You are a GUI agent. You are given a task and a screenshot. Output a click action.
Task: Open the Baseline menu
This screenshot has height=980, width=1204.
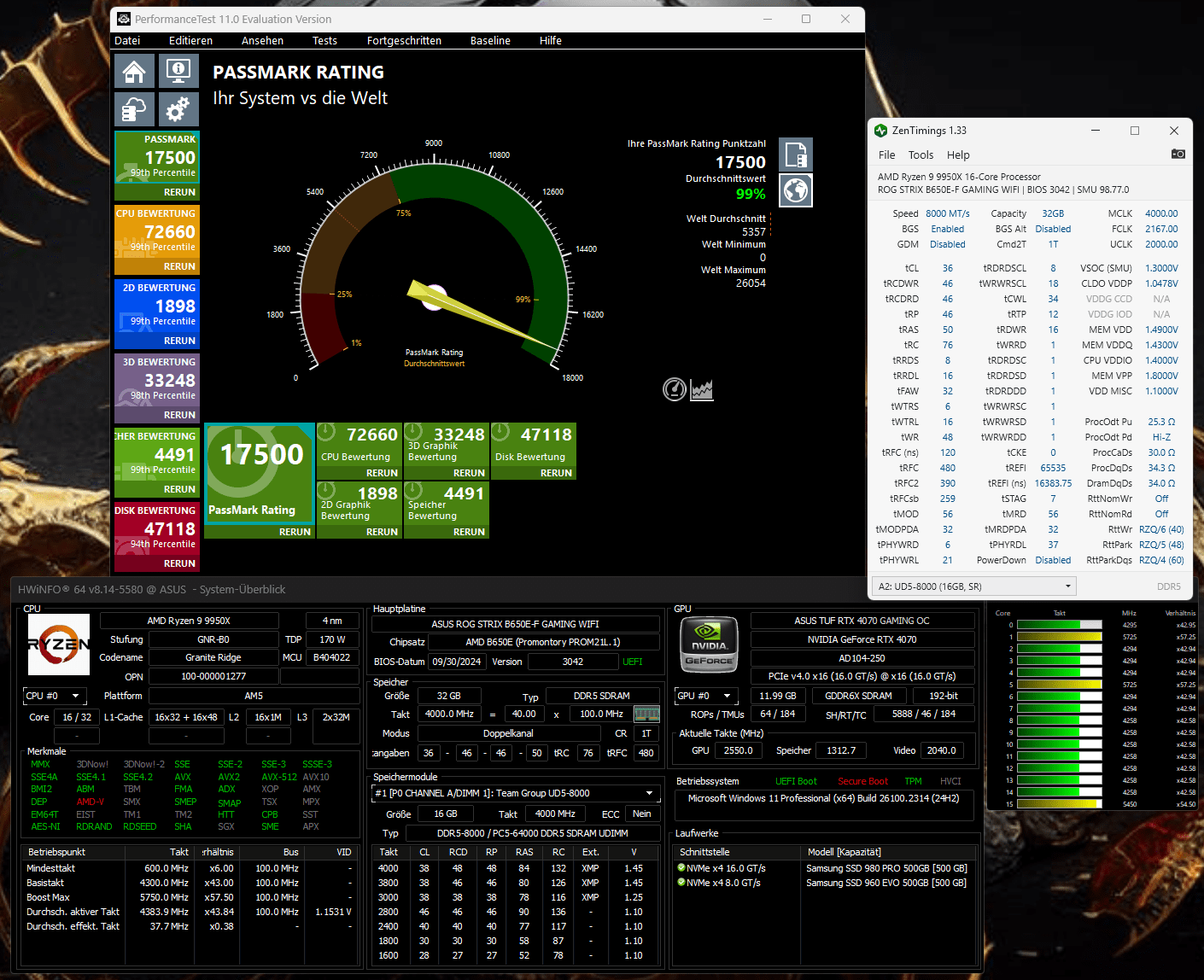[x=490, y=40]
